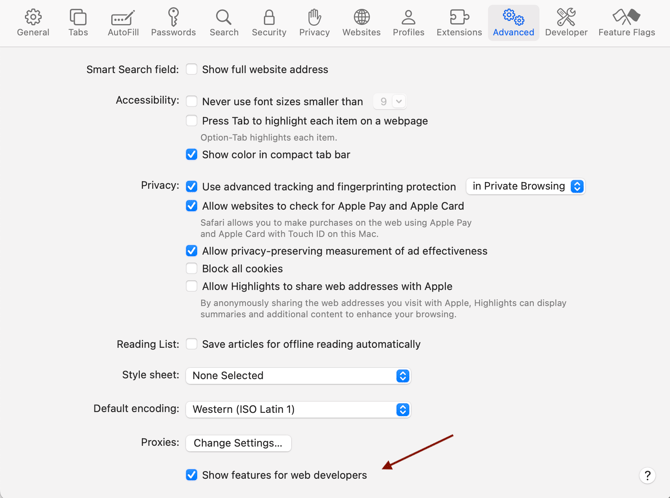Toggle Save articles for offline reading
Image resolution: width=670 pixels, height=498 pixels.
(x=192, y=344)
